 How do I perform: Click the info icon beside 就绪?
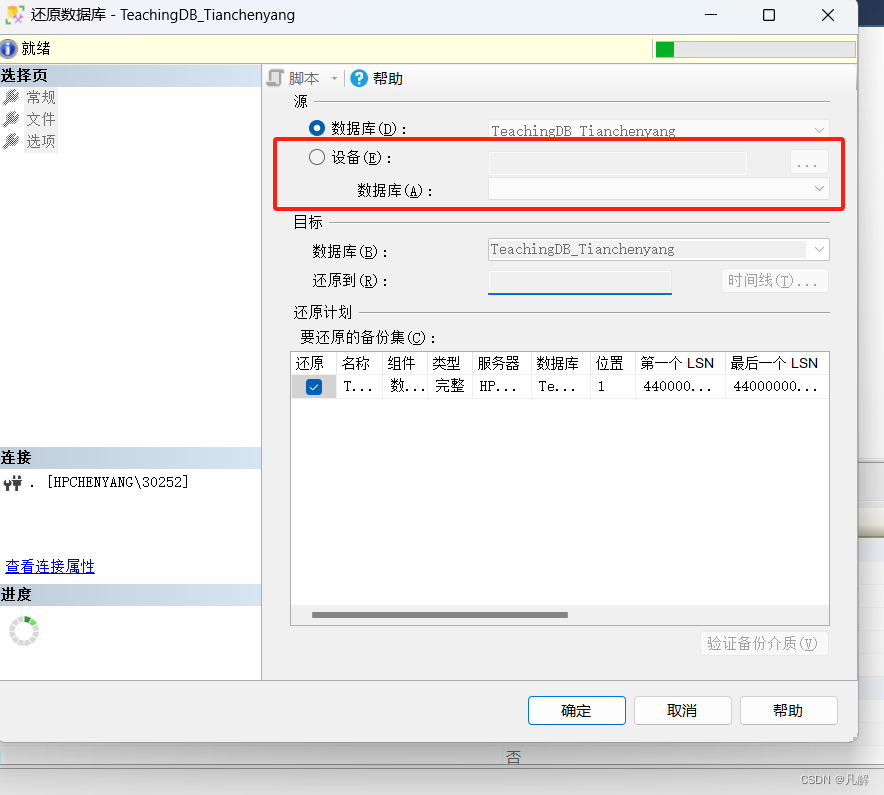pyautogui.click(x=8, y=48)
